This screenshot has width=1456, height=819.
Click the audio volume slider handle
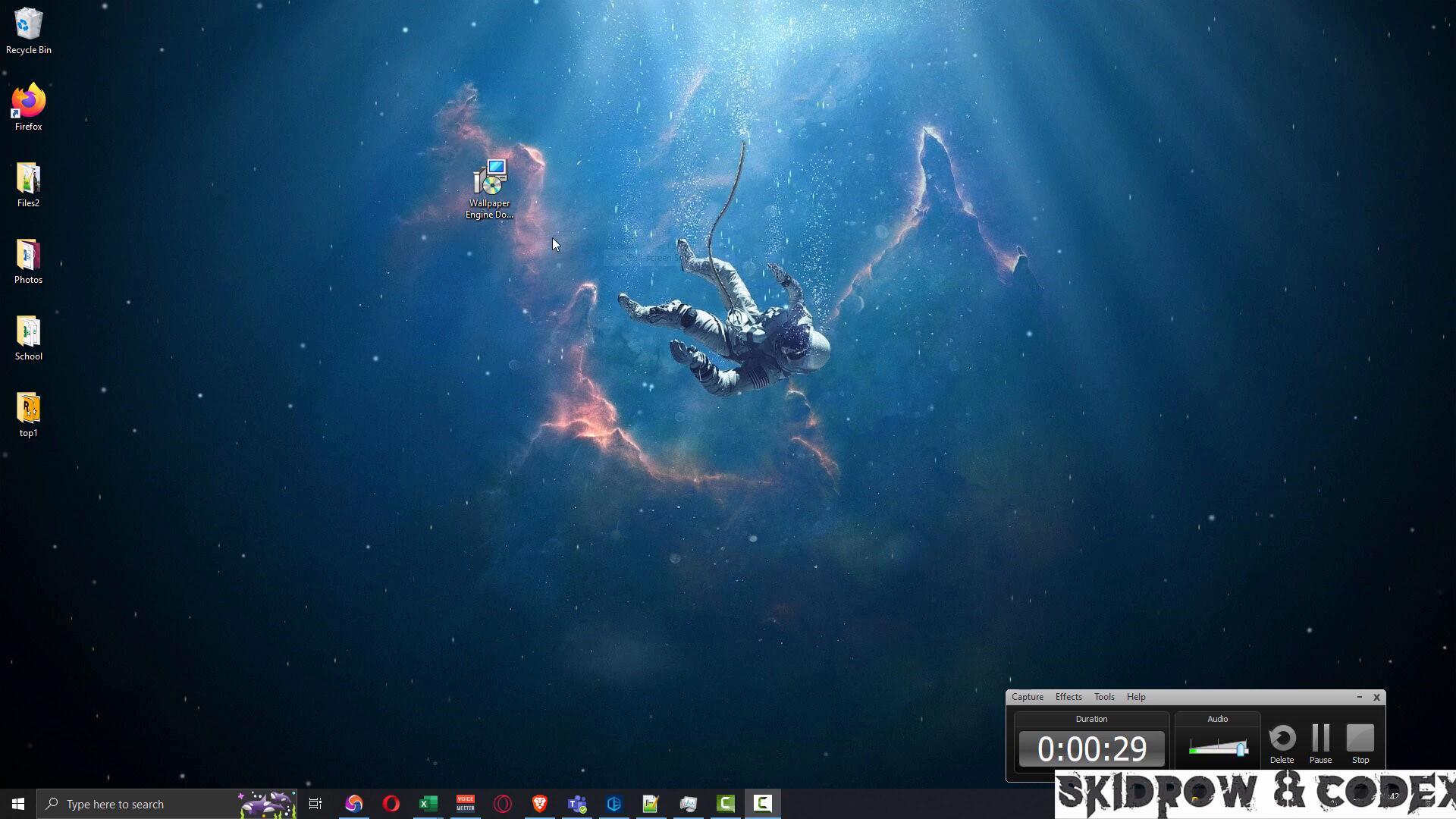(1241, 749)
